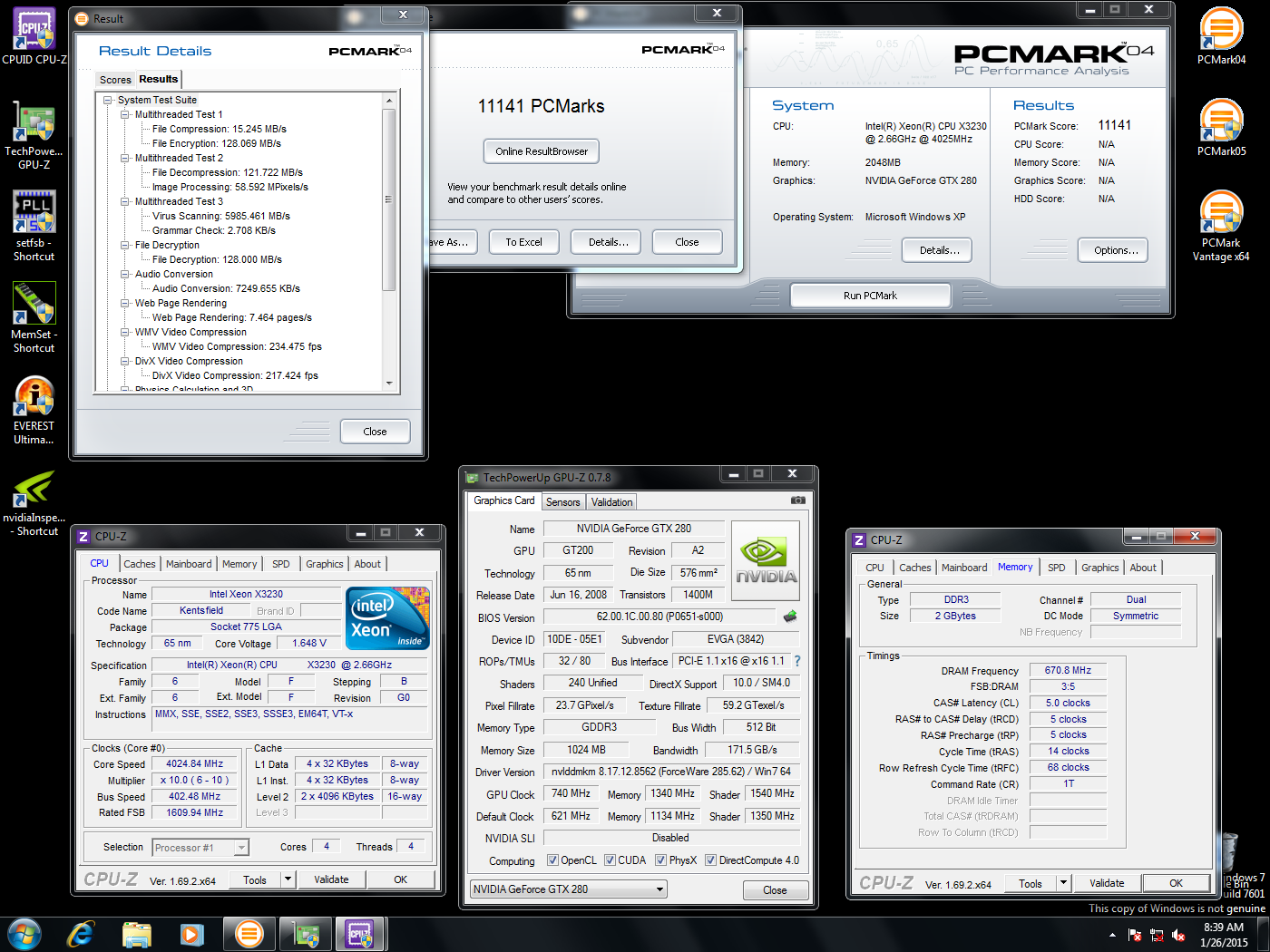This screenshot has height=952, width=1270.
Task: Select the File Compression result row
Action: [x=220, y=129]
